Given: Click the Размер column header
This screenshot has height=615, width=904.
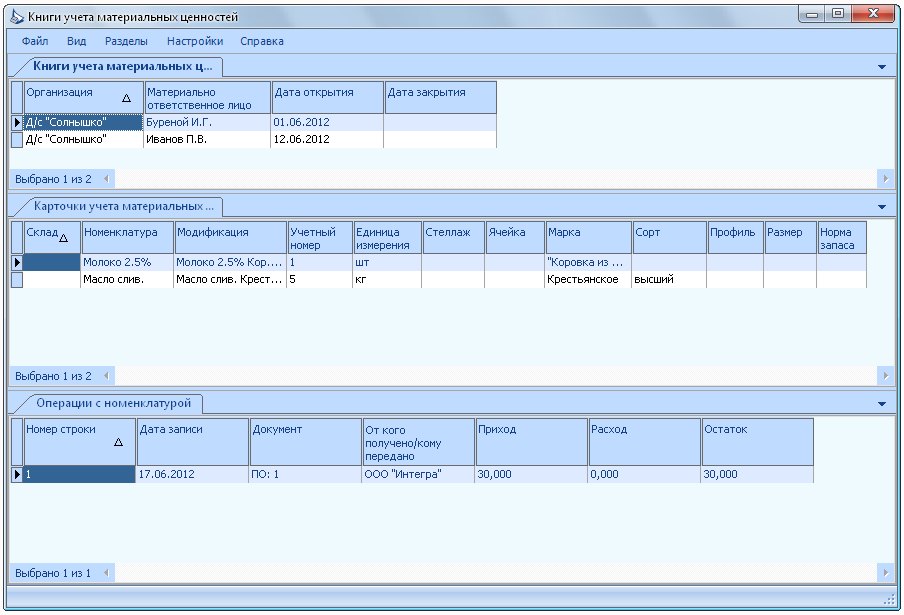Looking at the screenshot, I should (x=790, y=237).
